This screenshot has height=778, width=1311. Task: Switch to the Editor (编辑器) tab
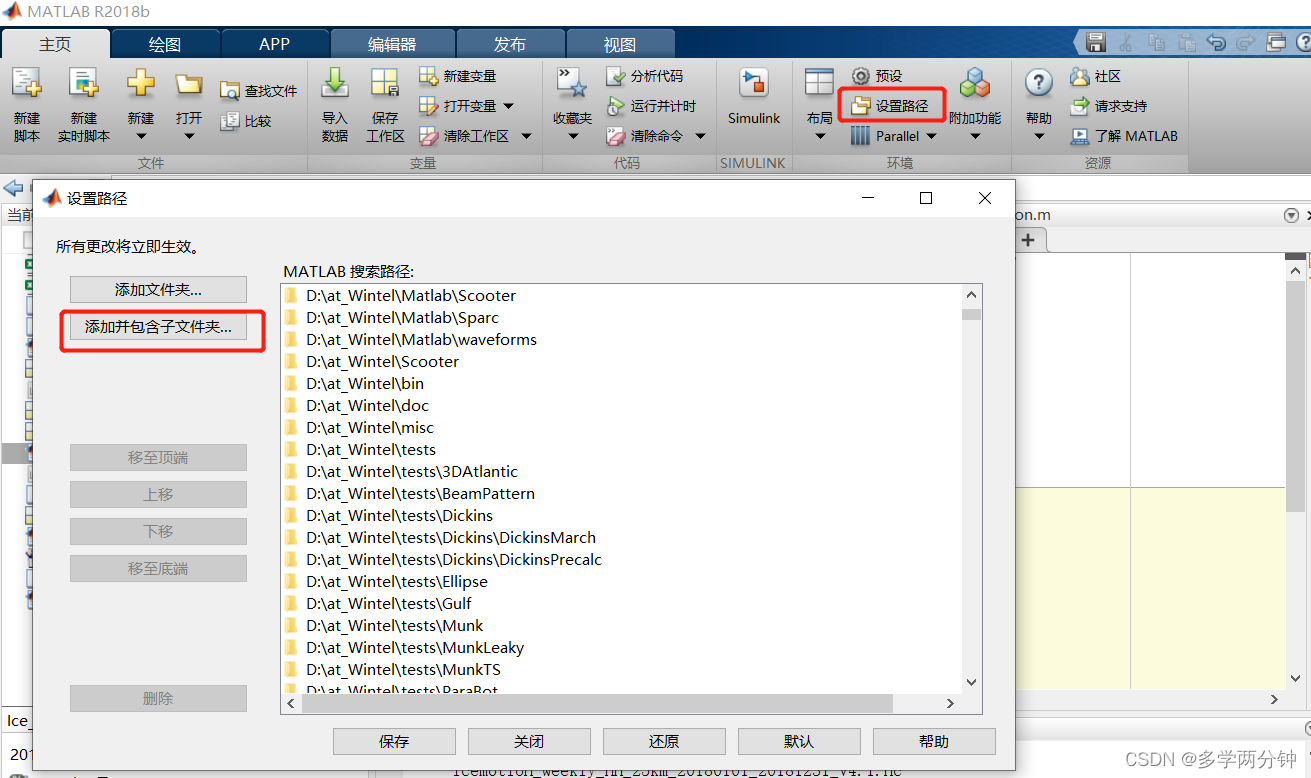click(x=392, y=44)
